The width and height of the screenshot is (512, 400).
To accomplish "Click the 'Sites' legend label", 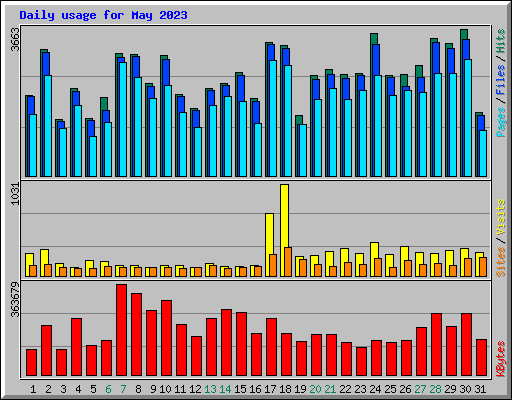I will pos(501,262).
